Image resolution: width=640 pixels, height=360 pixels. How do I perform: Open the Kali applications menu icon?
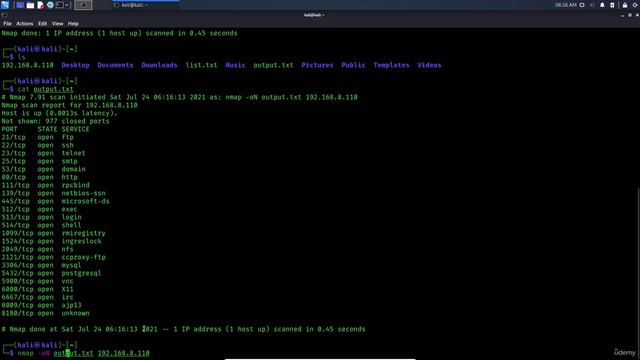tap(5, 5)
